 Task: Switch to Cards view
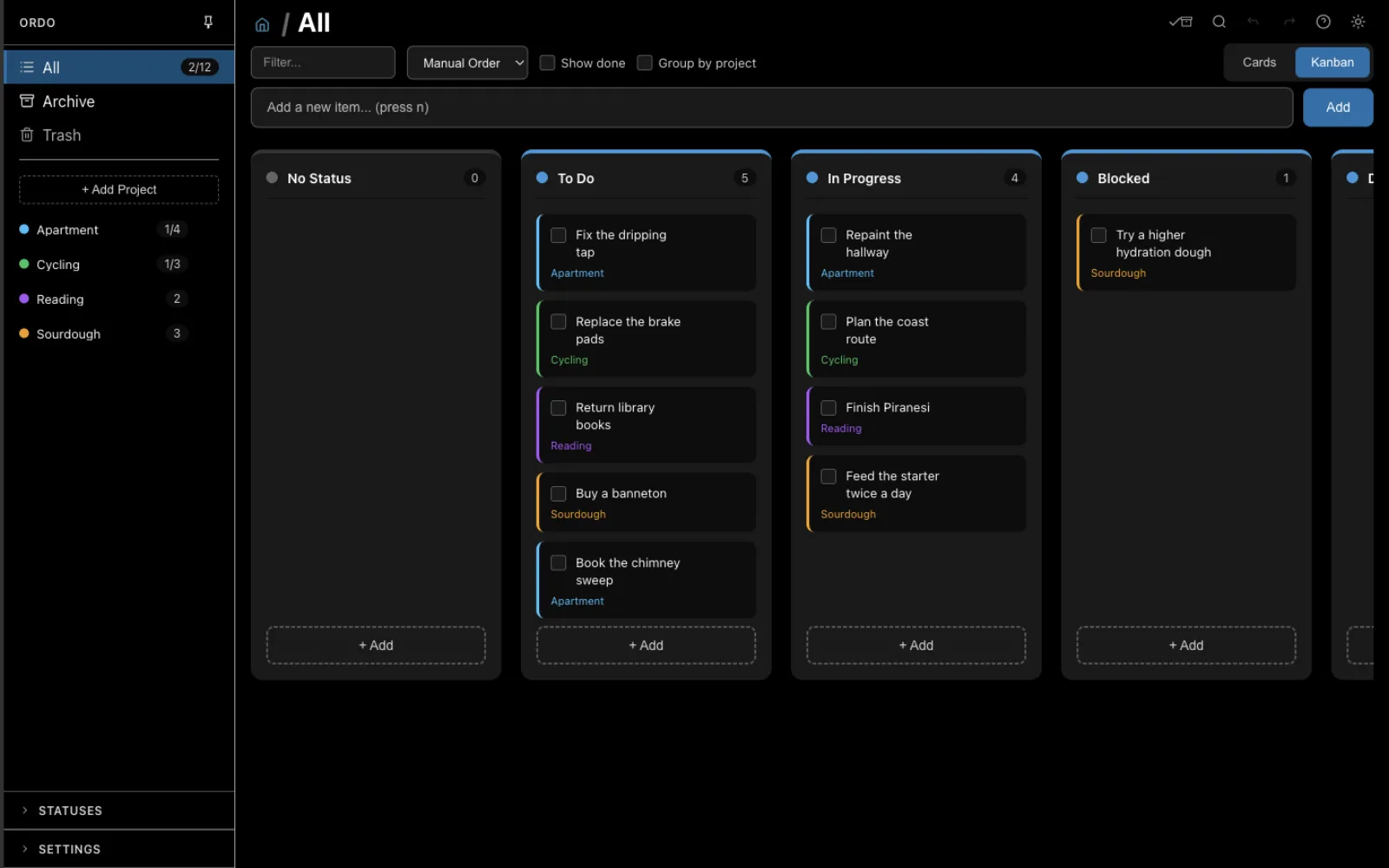coord(1259,62)
